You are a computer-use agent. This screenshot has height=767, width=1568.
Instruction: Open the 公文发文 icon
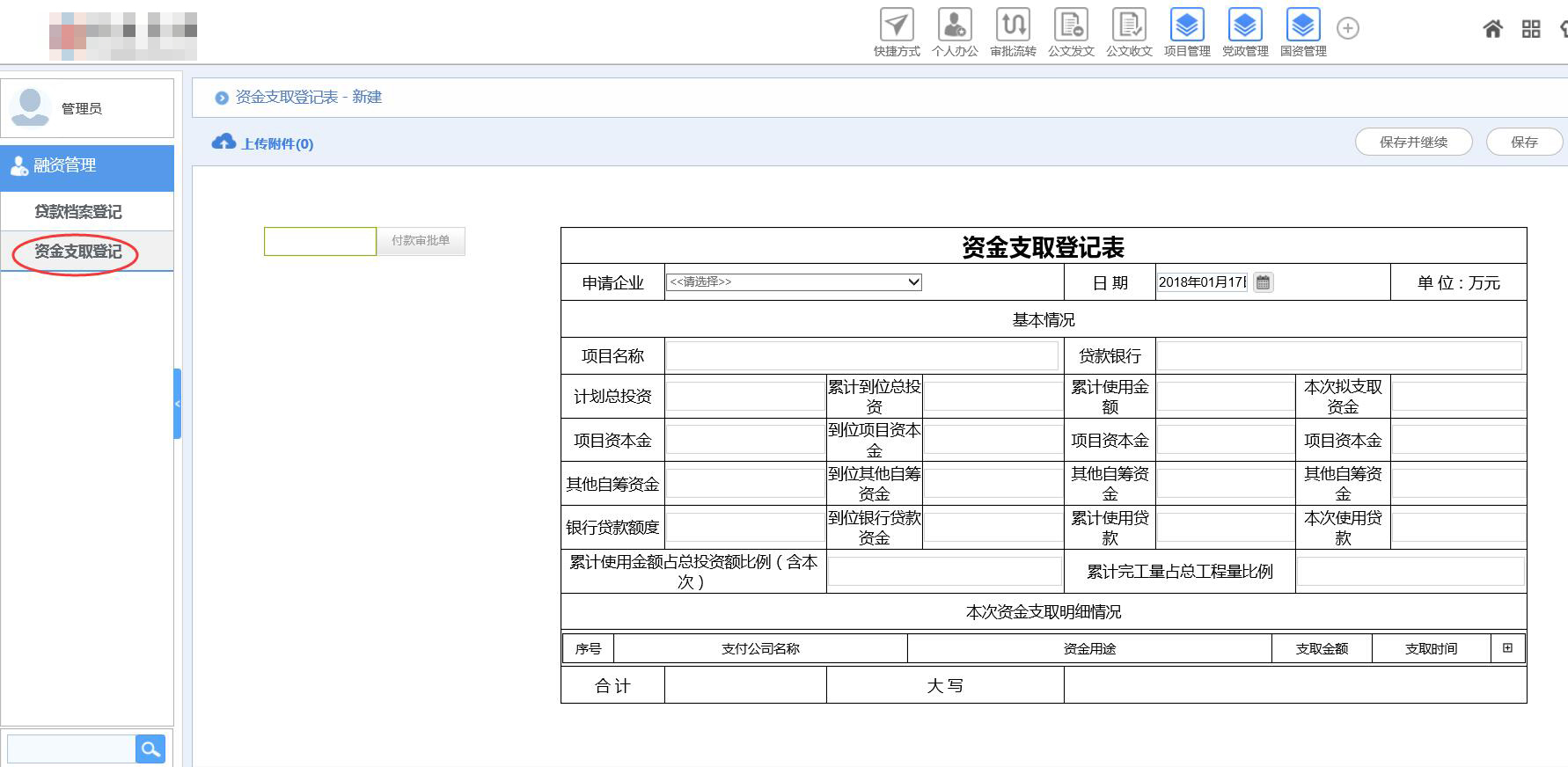coord(1071,26)
